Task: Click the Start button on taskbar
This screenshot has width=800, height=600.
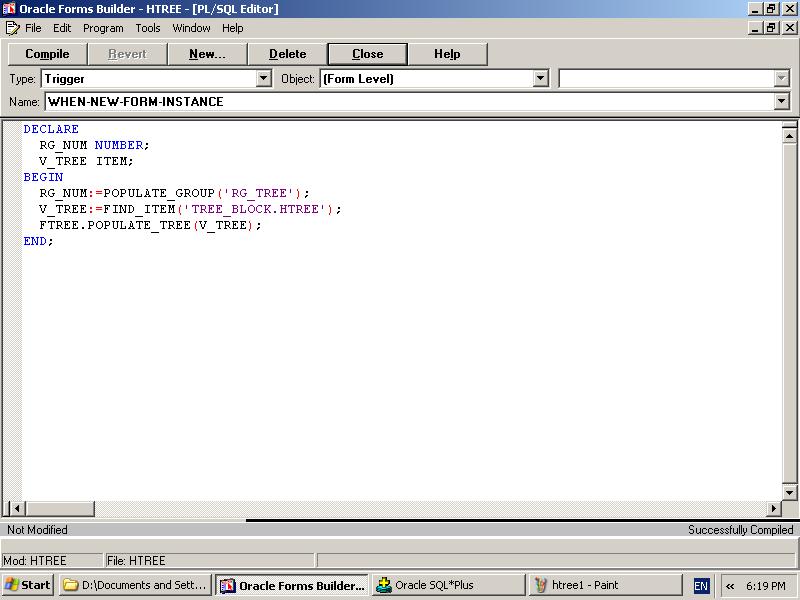Action: tap(28, 585)
